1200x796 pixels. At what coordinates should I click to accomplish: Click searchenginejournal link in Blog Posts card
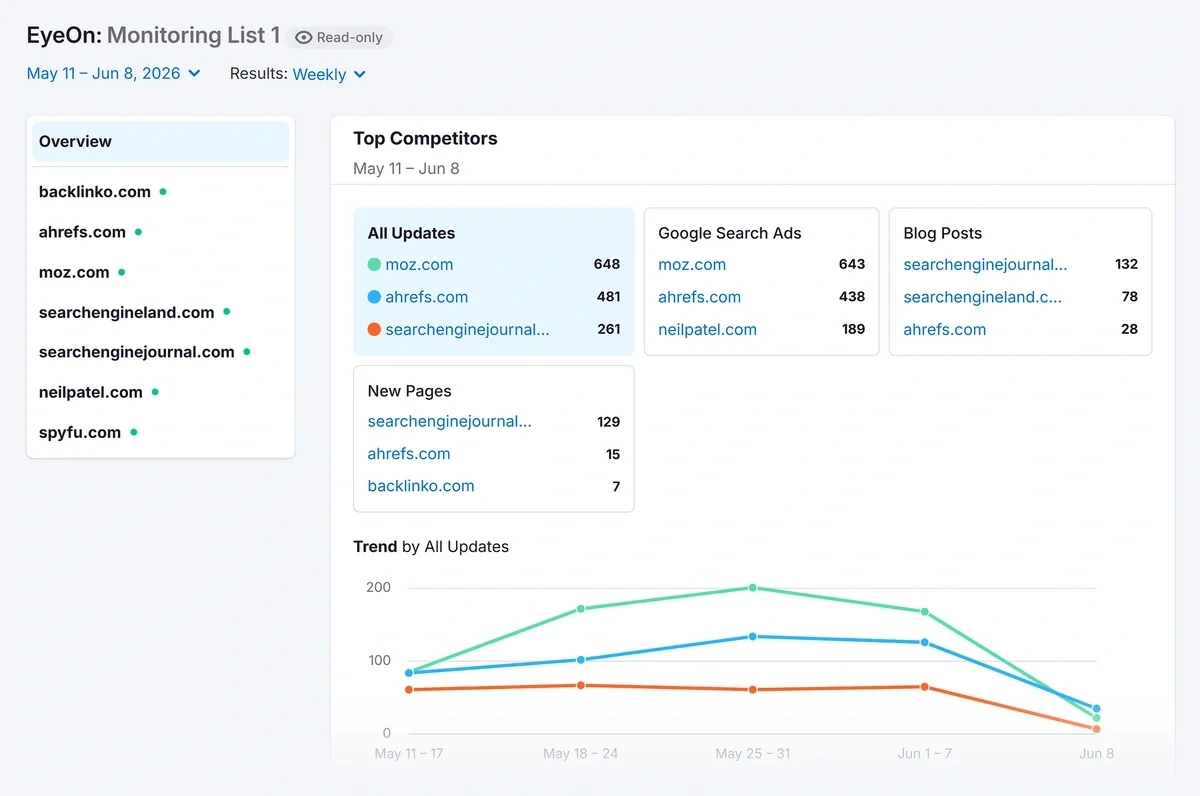point(985,265)
